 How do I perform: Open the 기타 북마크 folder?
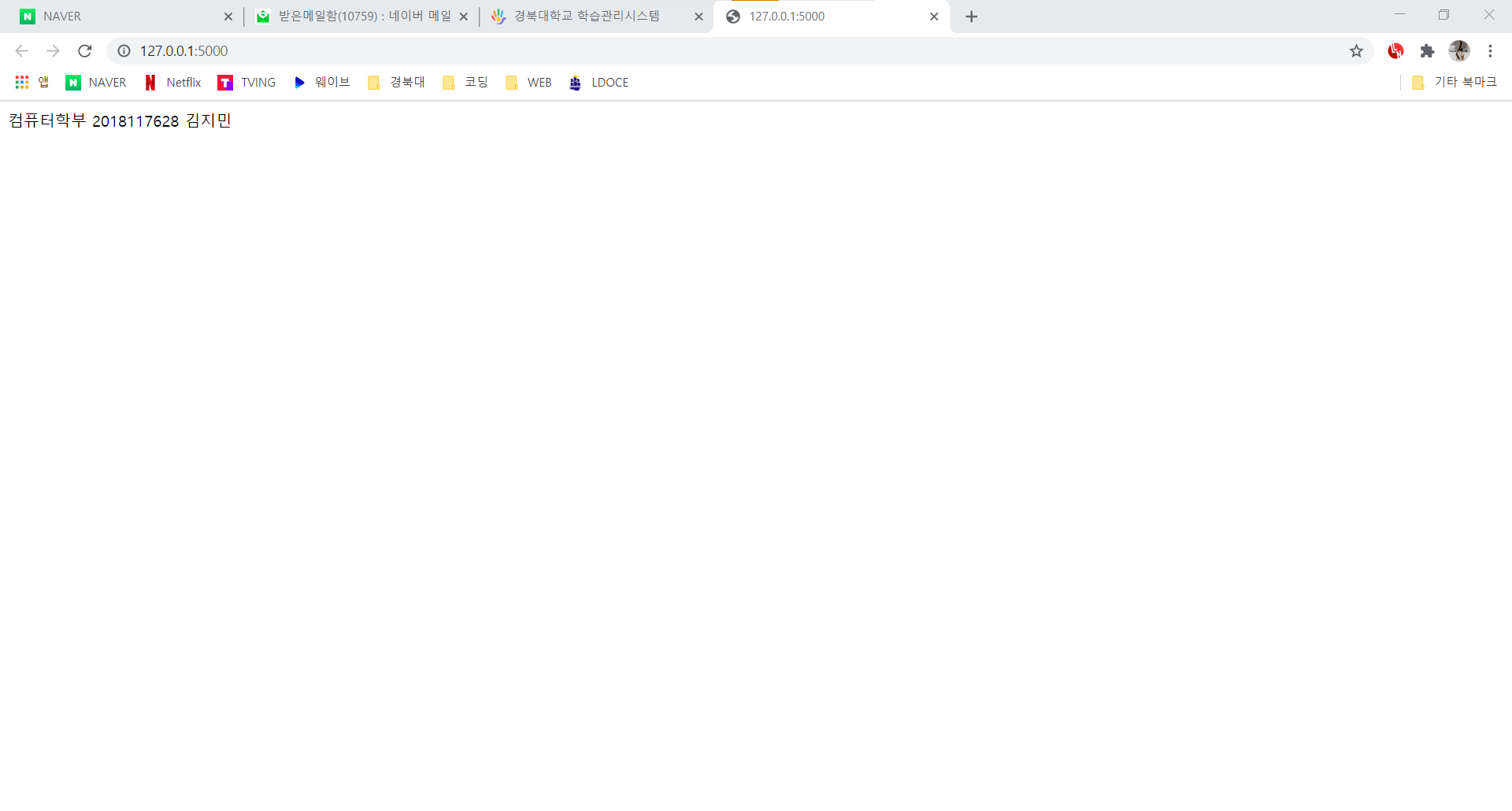1455,82
